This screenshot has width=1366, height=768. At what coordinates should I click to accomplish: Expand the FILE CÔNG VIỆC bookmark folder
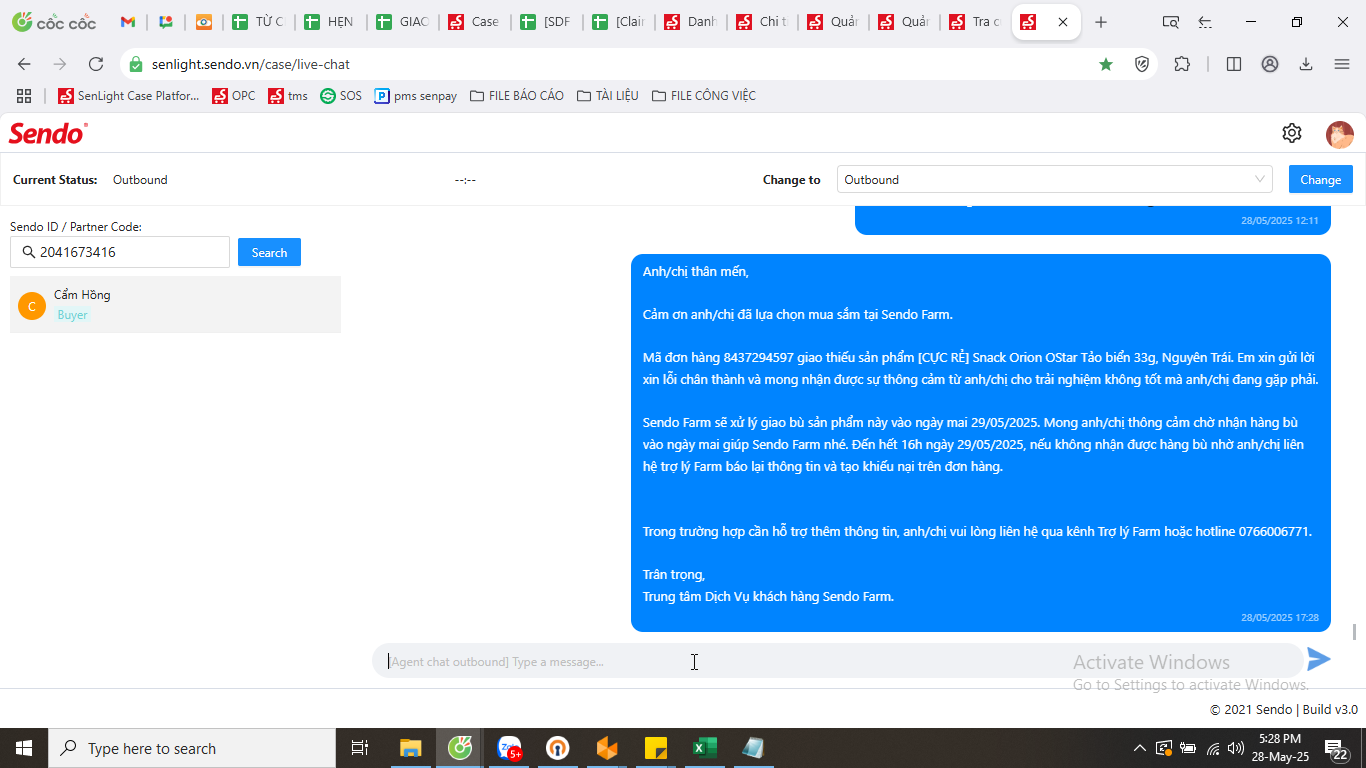703,96
